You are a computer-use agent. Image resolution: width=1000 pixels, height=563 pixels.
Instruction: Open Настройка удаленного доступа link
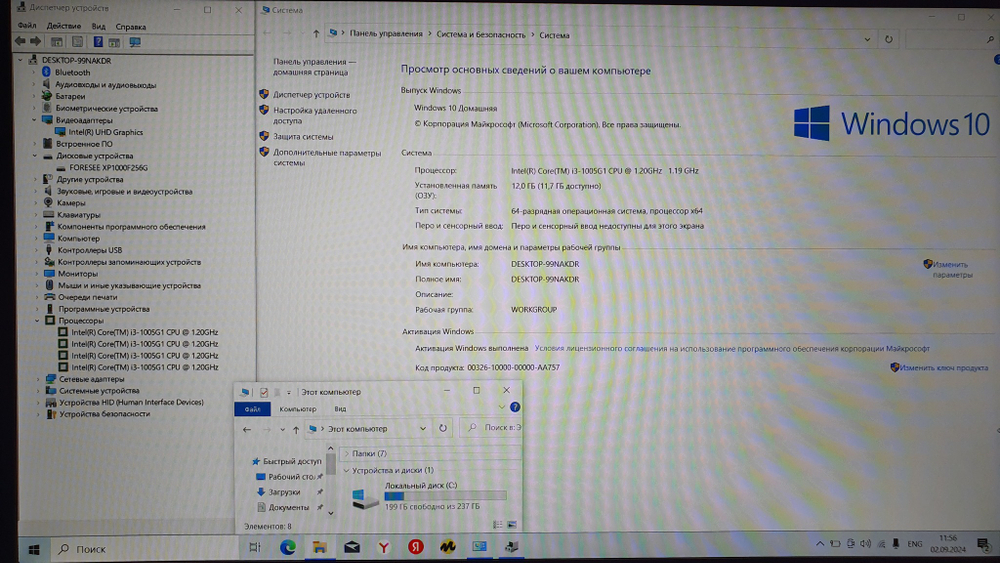tap(315, 115)
